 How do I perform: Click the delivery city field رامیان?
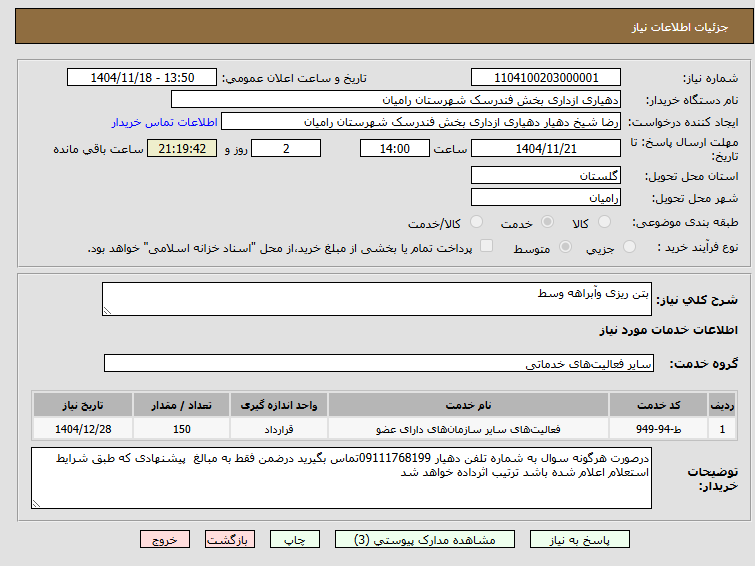[546, 197]
